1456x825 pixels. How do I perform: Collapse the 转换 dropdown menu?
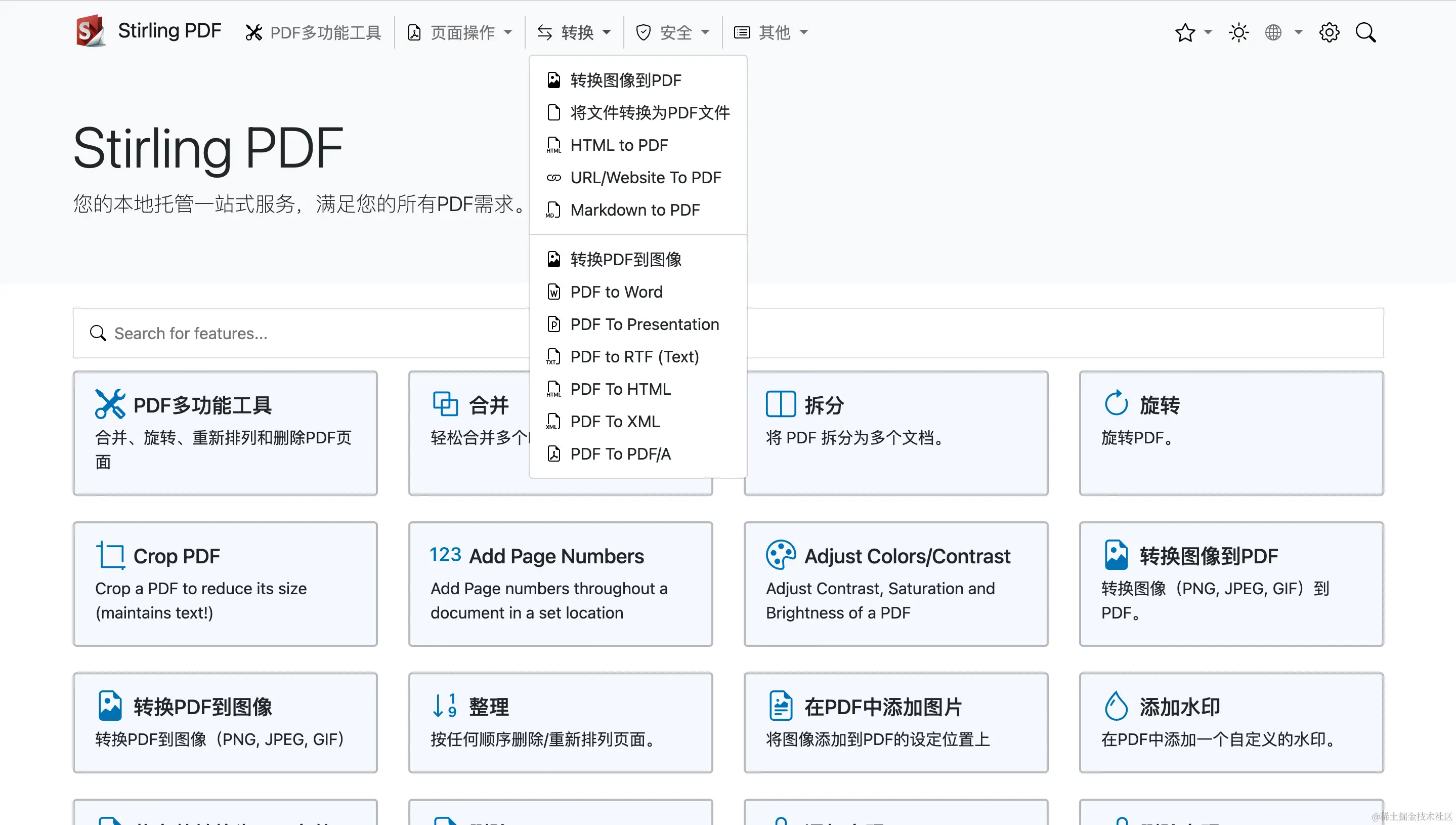tap(574, 33)
